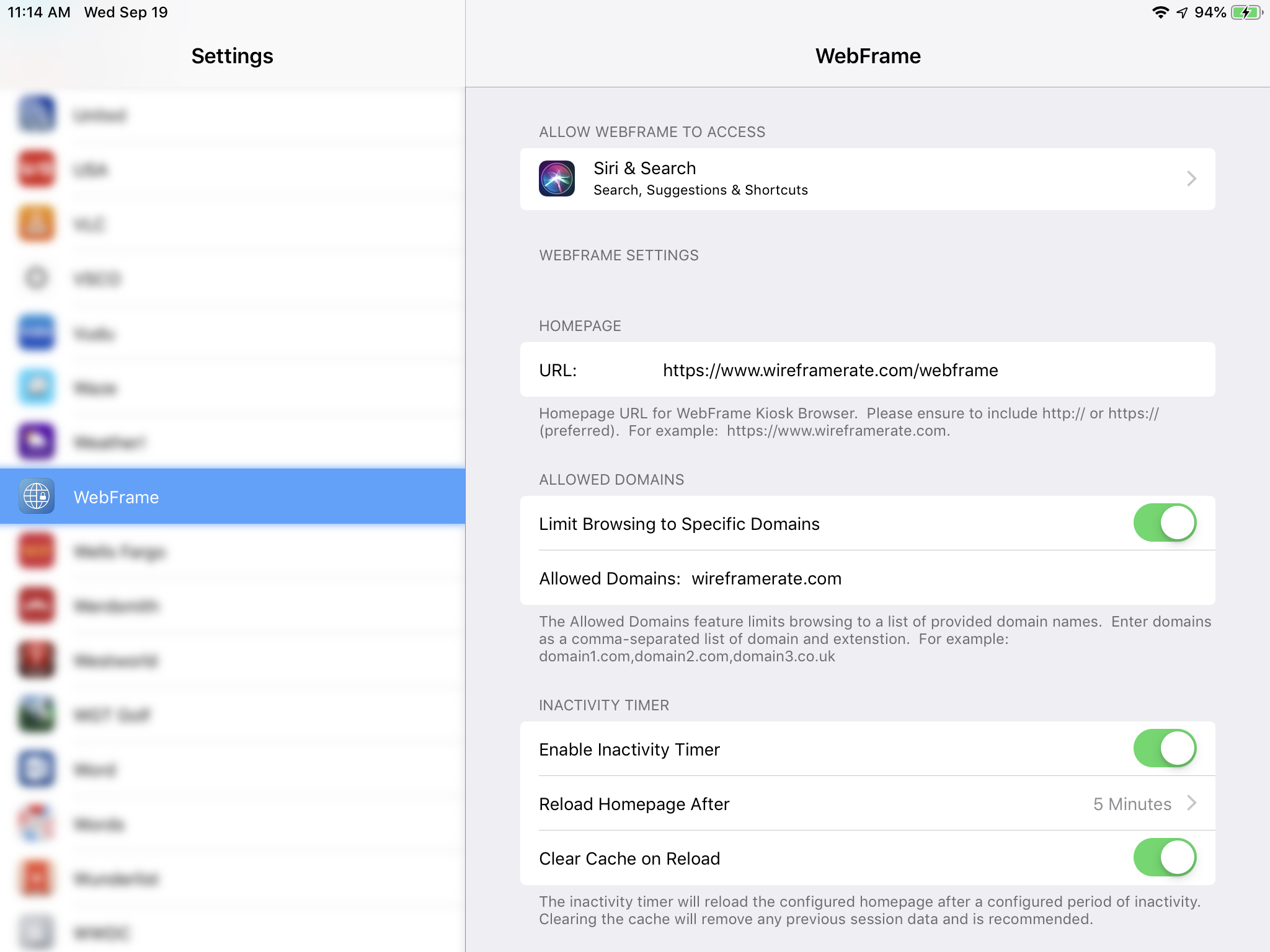This screenshot has width=1270, height=952.
Task: Tap the chevron next to 5 Minutes
Action: coord(1191,803)
